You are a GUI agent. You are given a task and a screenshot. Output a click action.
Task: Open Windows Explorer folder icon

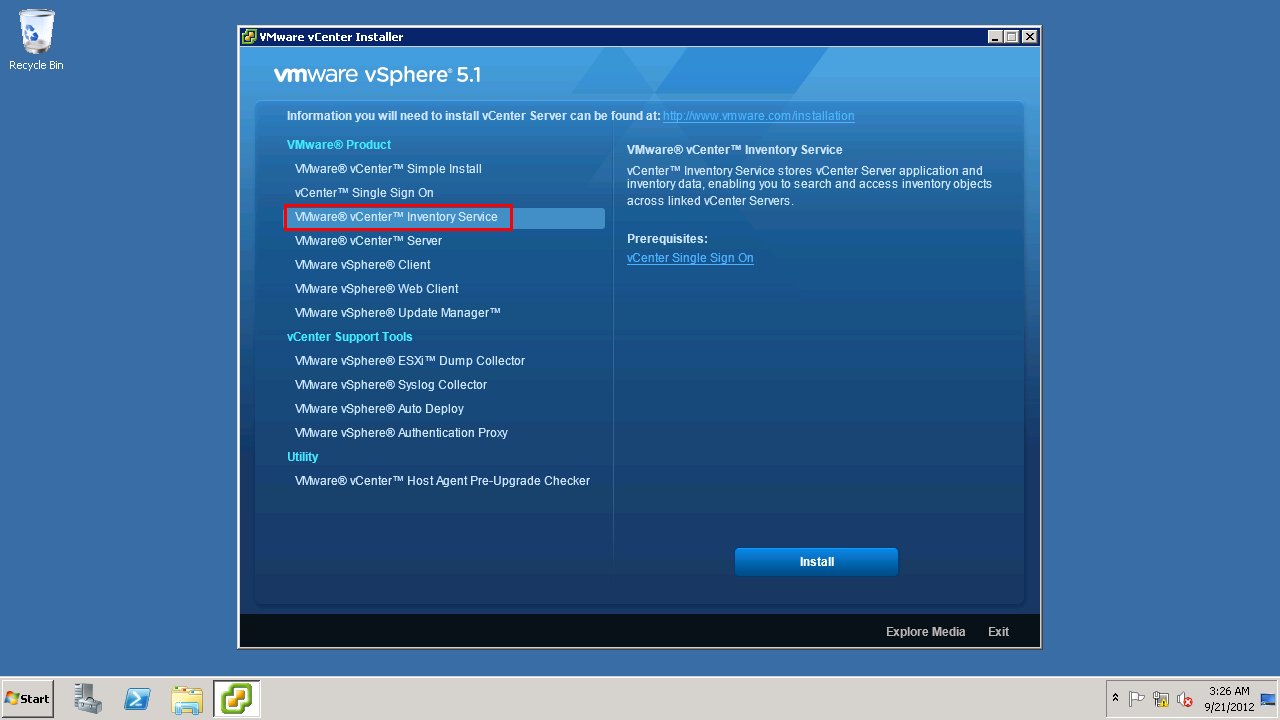tap(187, 699)
